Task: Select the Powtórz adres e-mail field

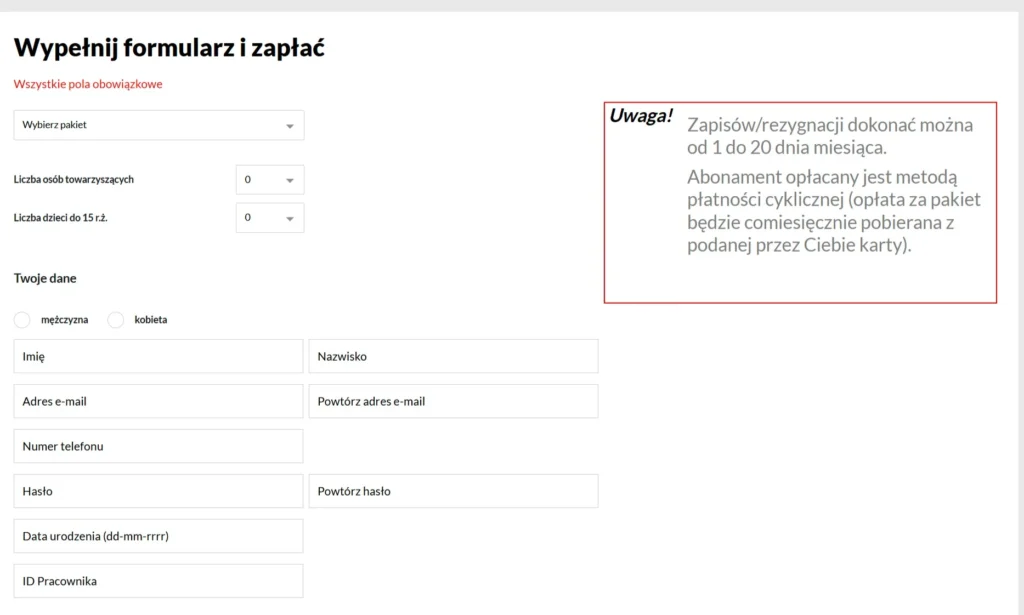Action: tap(453, 401)
